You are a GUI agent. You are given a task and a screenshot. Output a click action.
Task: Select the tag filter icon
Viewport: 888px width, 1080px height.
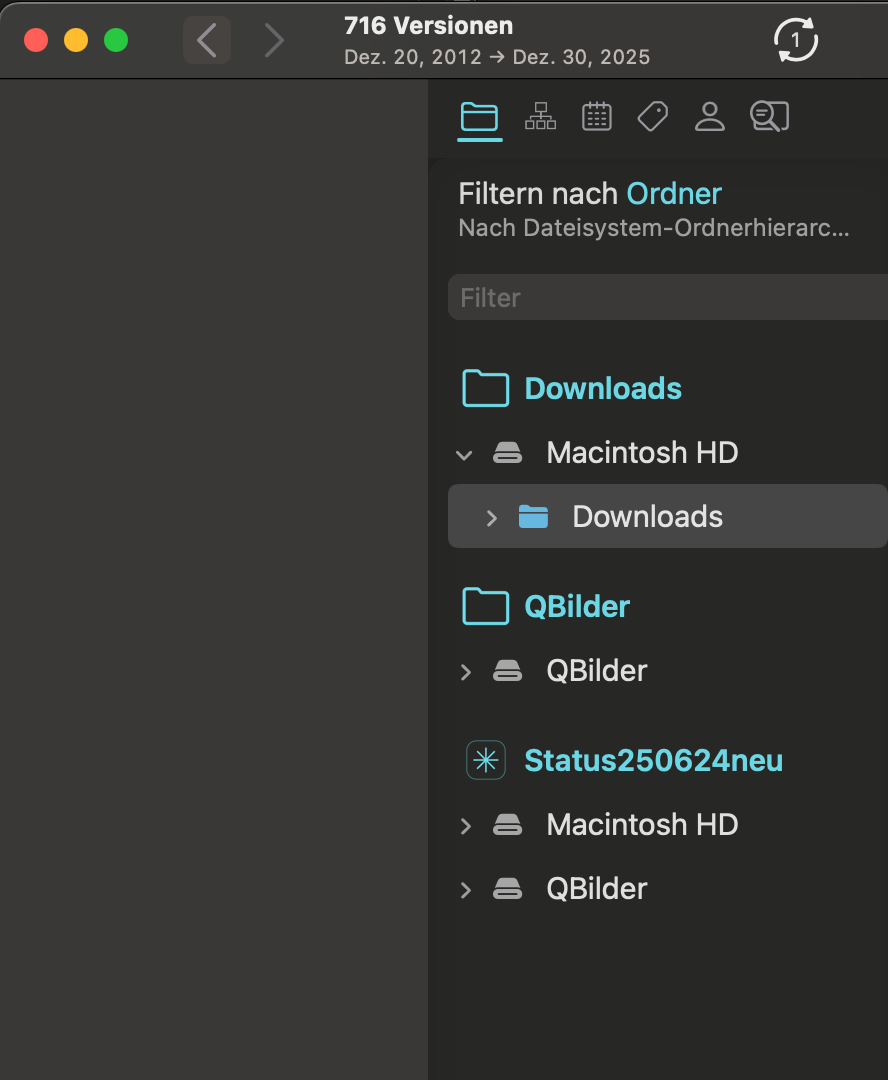pos(652,118)
